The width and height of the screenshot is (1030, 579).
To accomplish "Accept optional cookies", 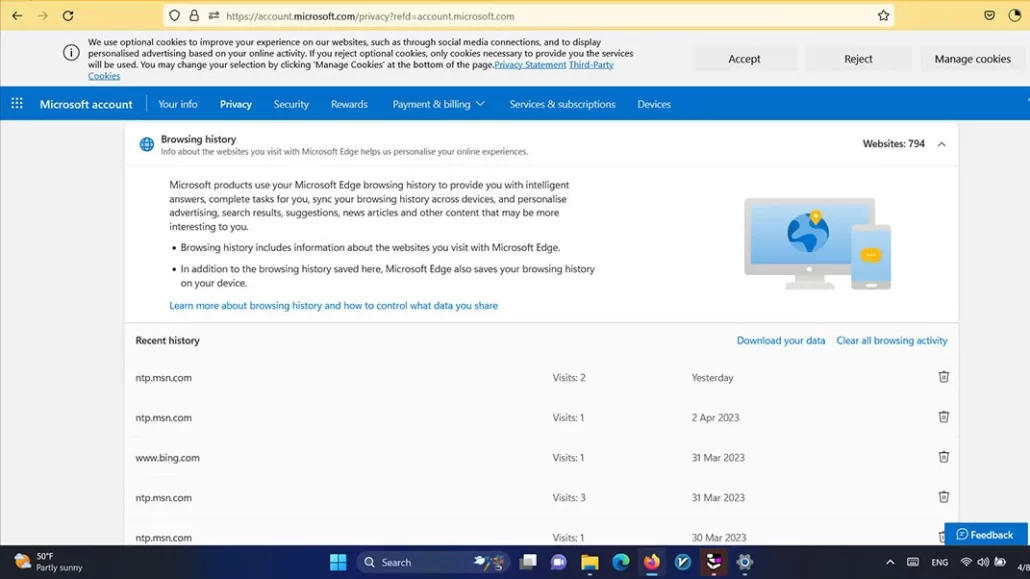I will click(744, 58).
